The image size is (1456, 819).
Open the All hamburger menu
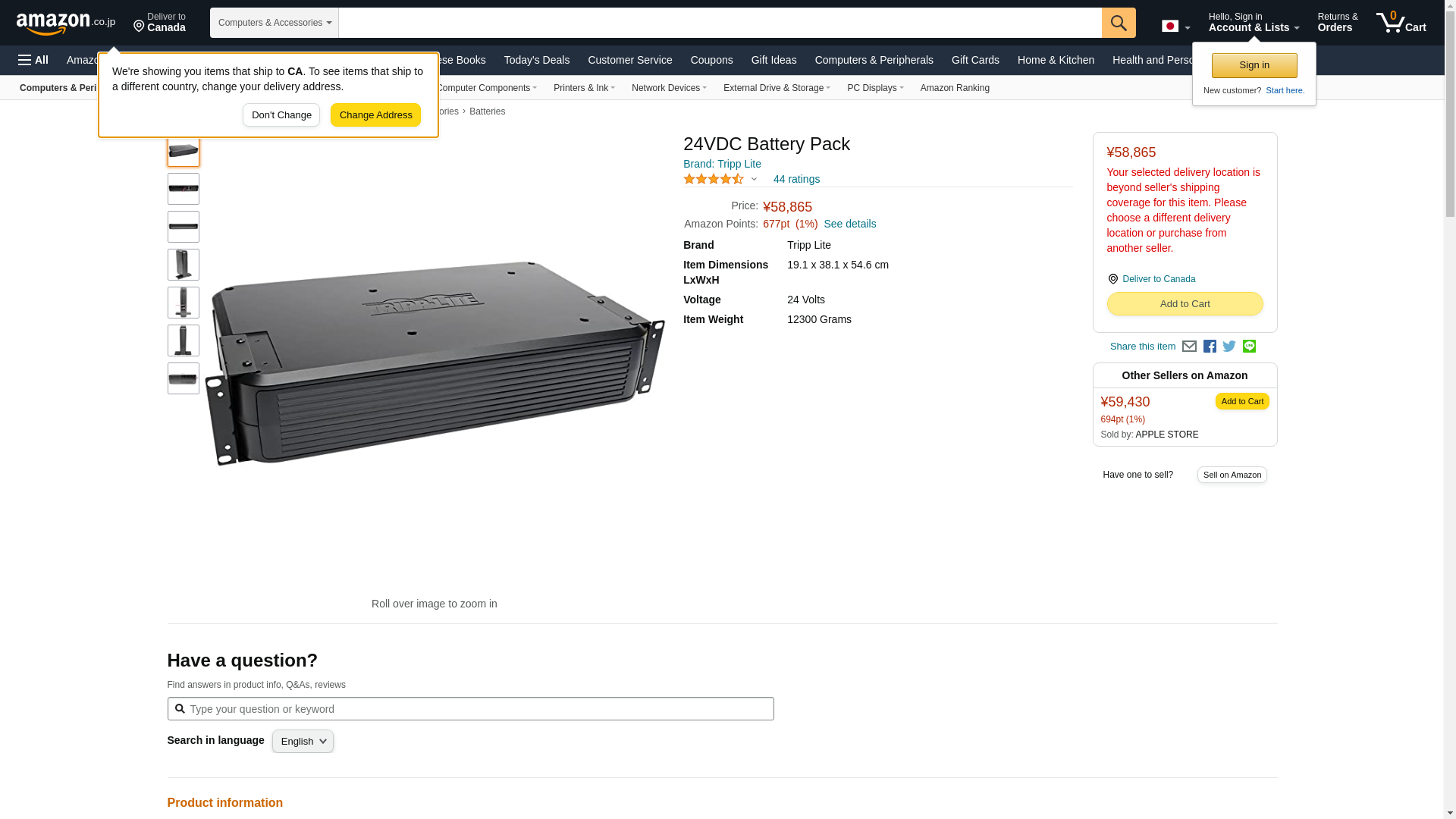pos(33,60)
